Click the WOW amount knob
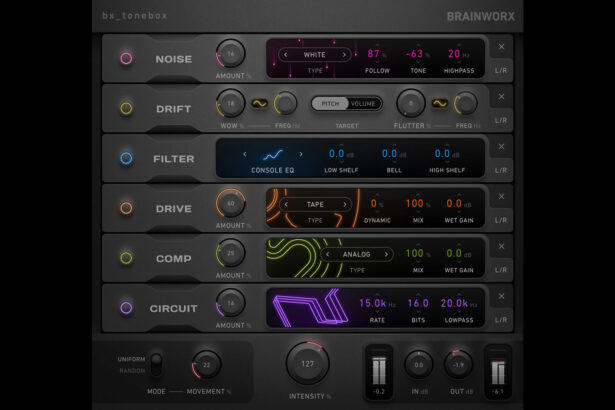615x410 pixels. click(231, 103)
